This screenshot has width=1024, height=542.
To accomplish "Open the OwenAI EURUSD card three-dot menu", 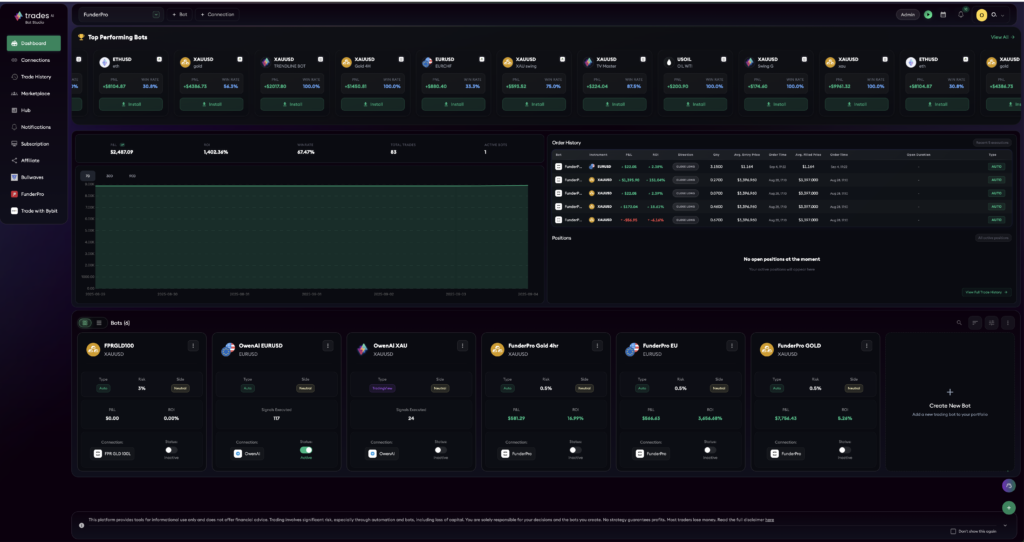I will click(328, 345).
